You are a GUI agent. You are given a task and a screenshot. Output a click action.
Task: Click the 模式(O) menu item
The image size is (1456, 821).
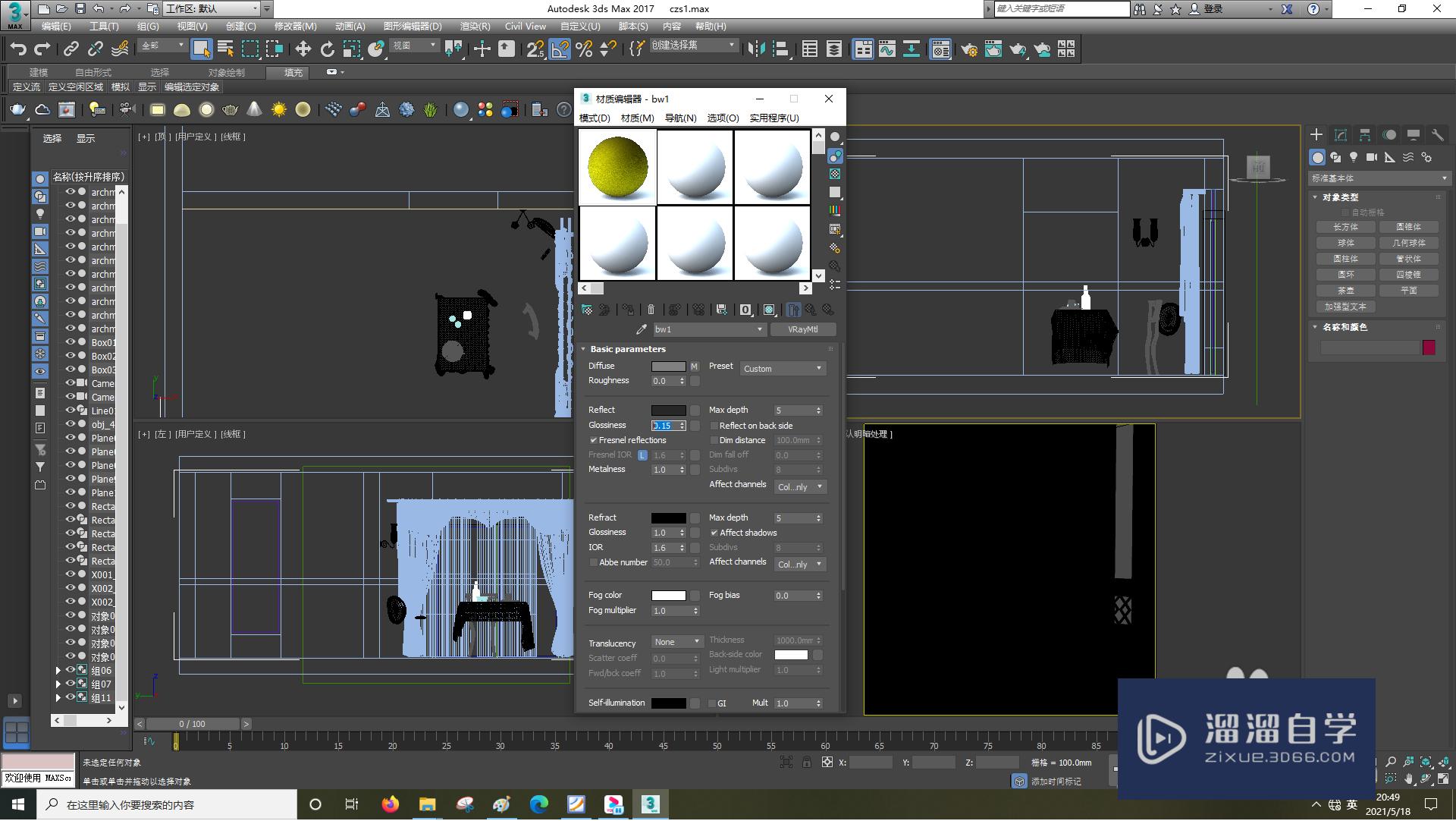596,118
